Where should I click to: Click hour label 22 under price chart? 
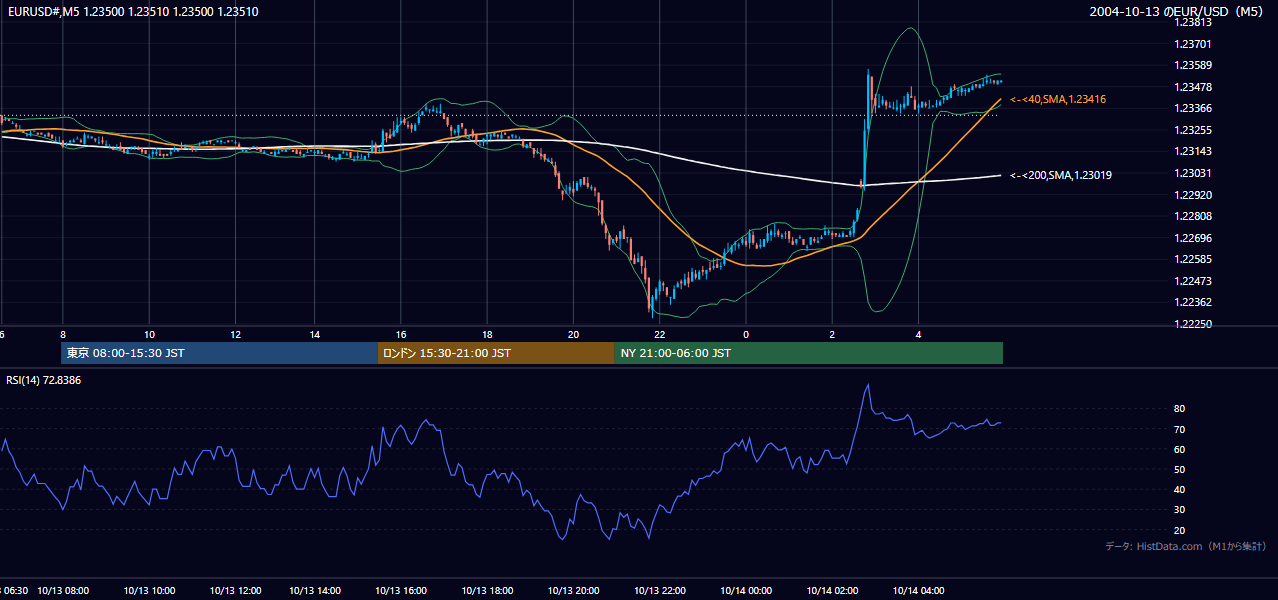pos(660,334)
